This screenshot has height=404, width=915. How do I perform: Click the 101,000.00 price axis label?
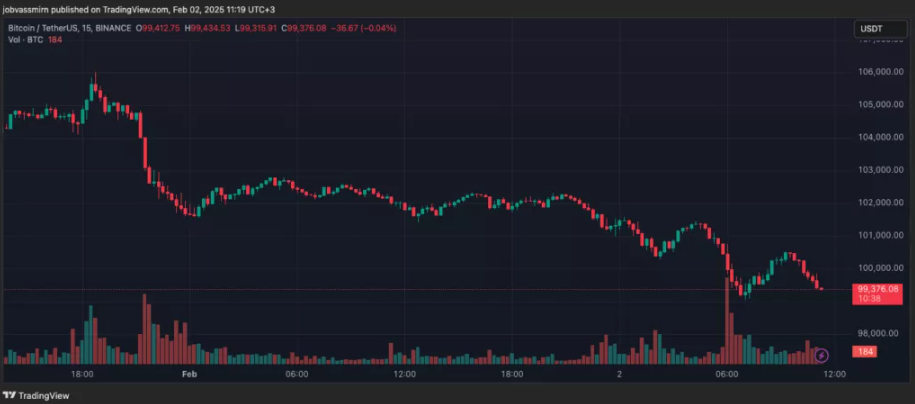tap(880, 235)
